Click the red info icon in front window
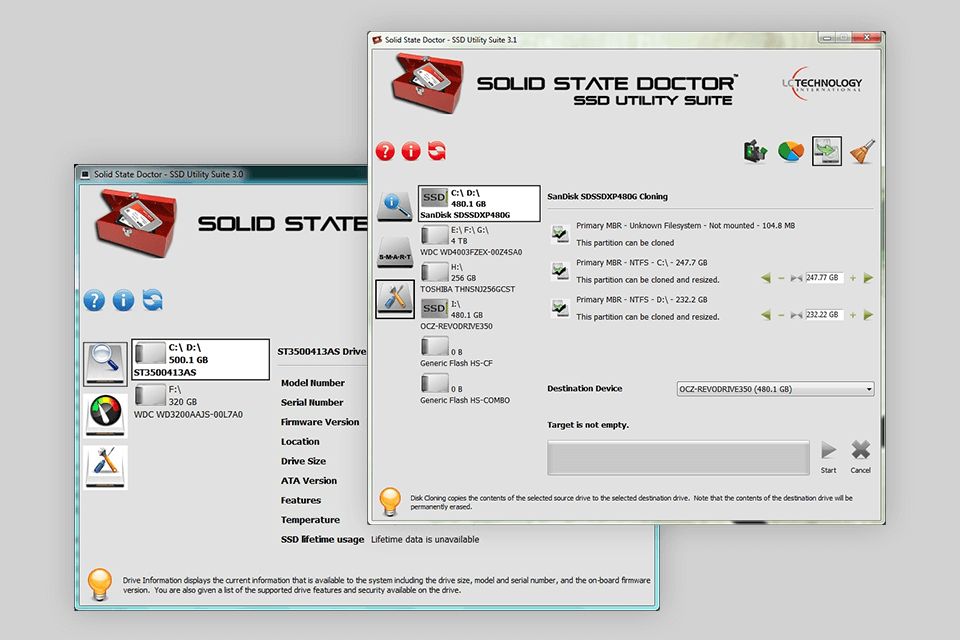The height and width of the screenshot is (640, 960). 411,151
